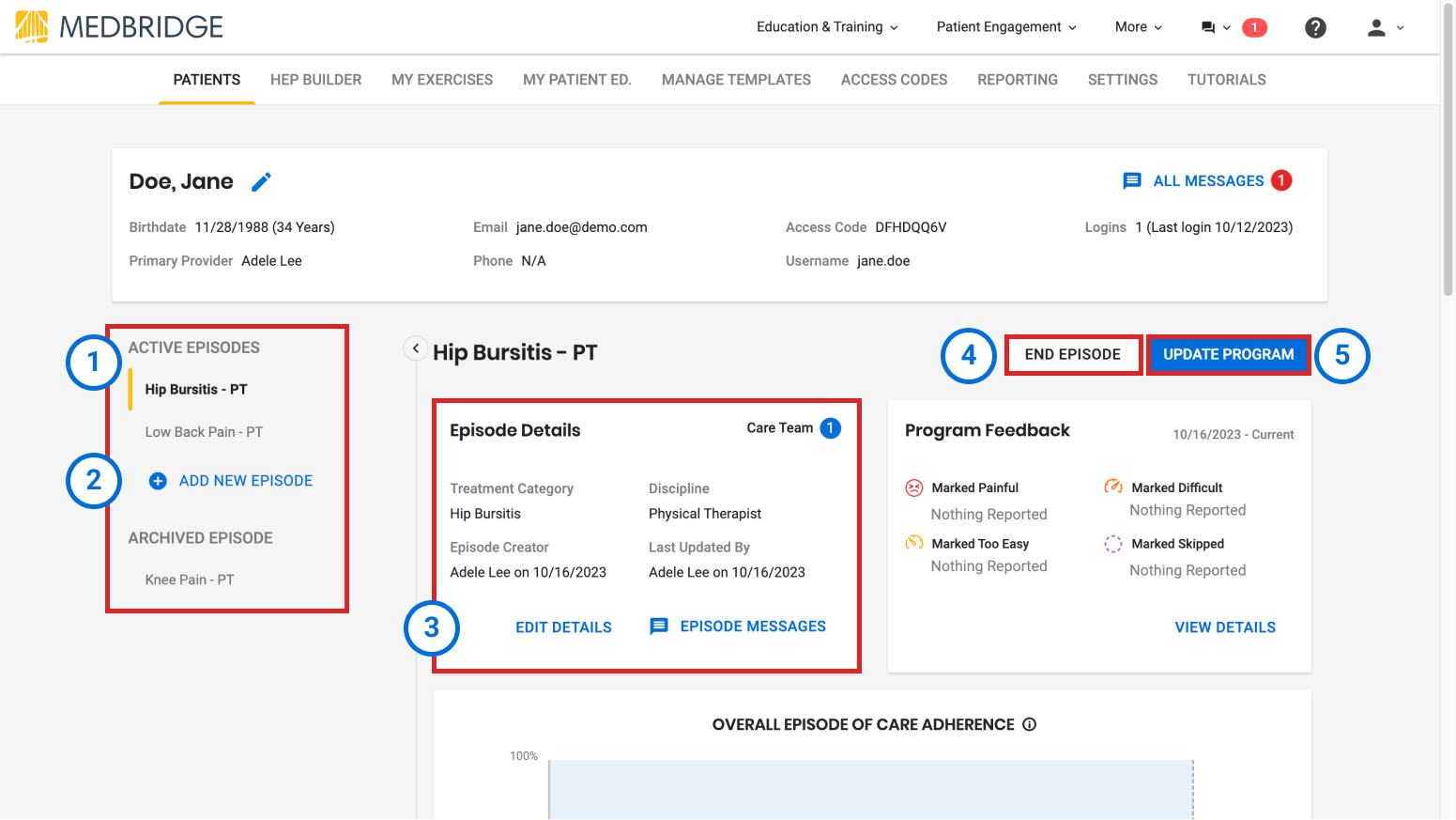1456x820 pixels.
Task: Open the account dropdown chevron
Action: coord(1400,28)
